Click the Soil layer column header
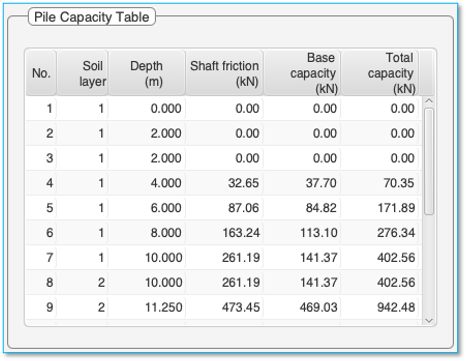 (82, 73)
